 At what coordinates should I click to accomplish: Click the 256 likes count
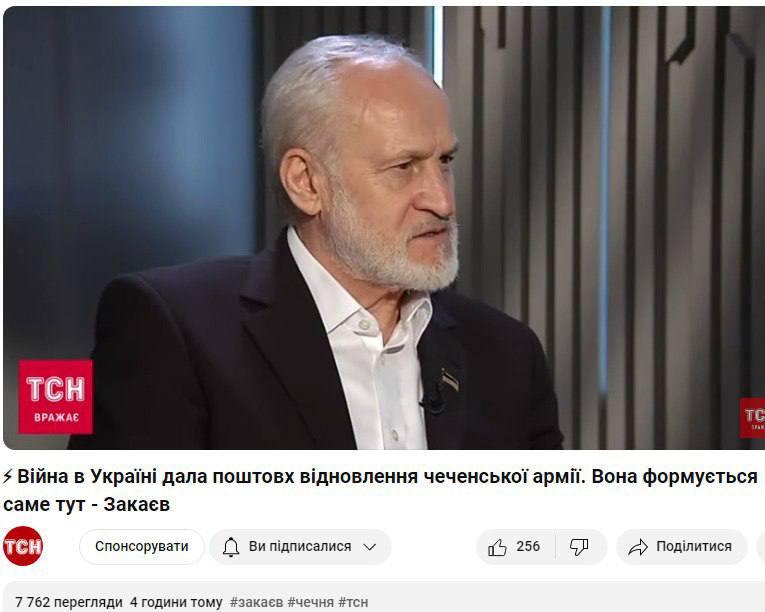click(528, 546)
